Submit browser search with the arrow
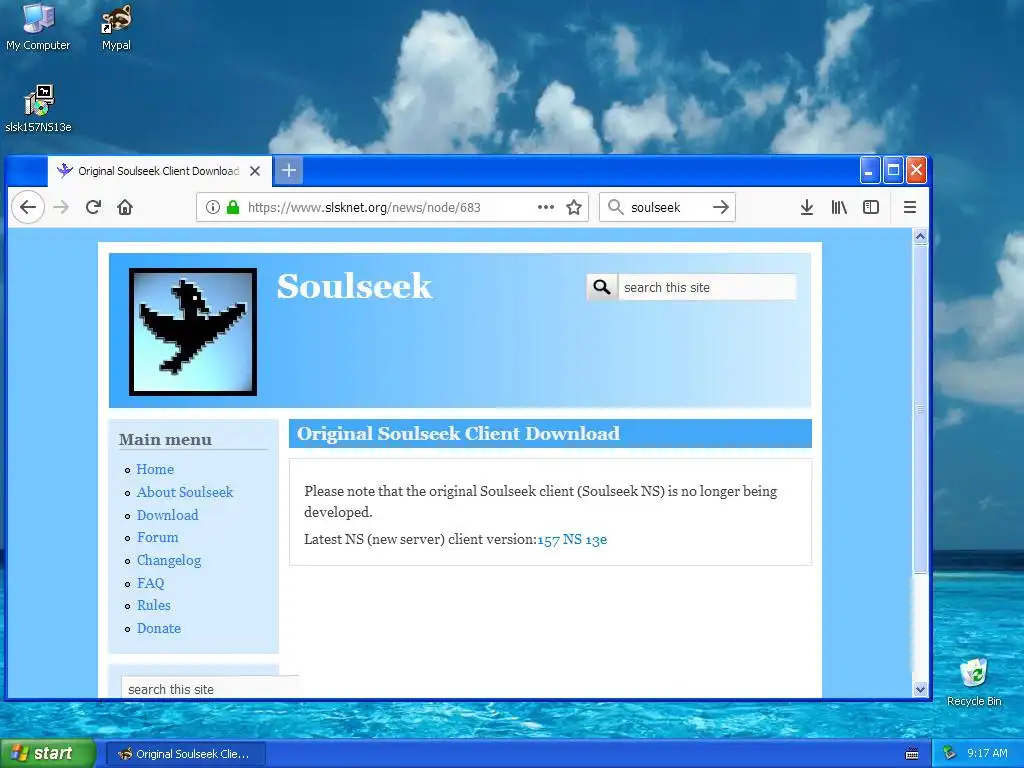Viewport: 1024px width, 768px height. (x=720, y=207)
